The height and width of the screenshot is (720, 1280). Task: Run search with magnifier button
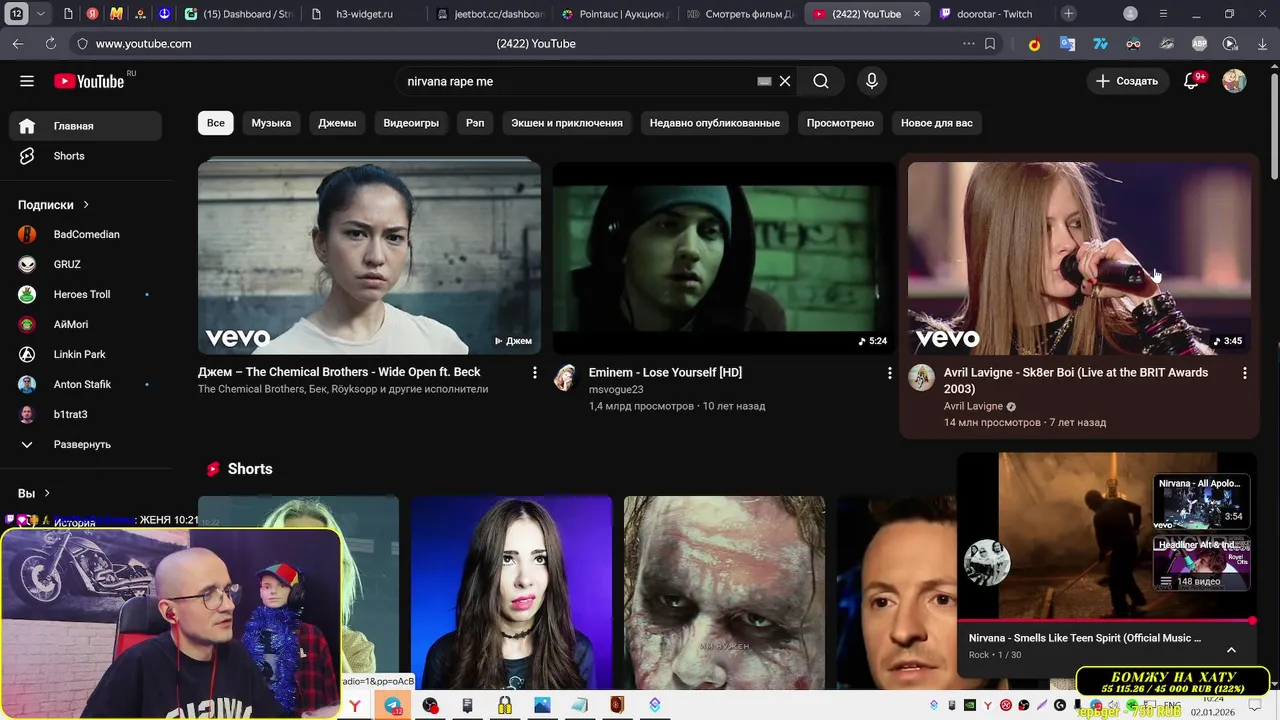821,81
